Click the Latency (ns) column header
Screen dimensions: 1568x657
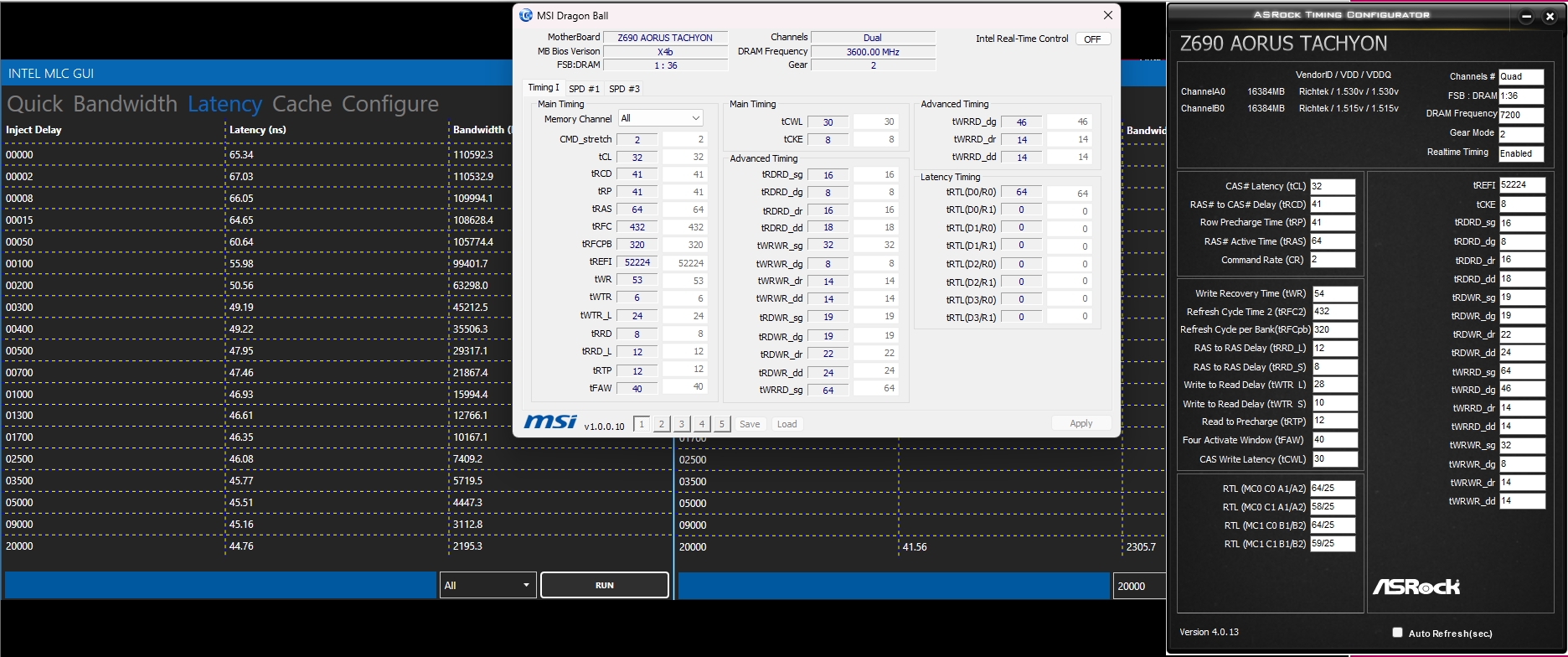tap(258, 130)
